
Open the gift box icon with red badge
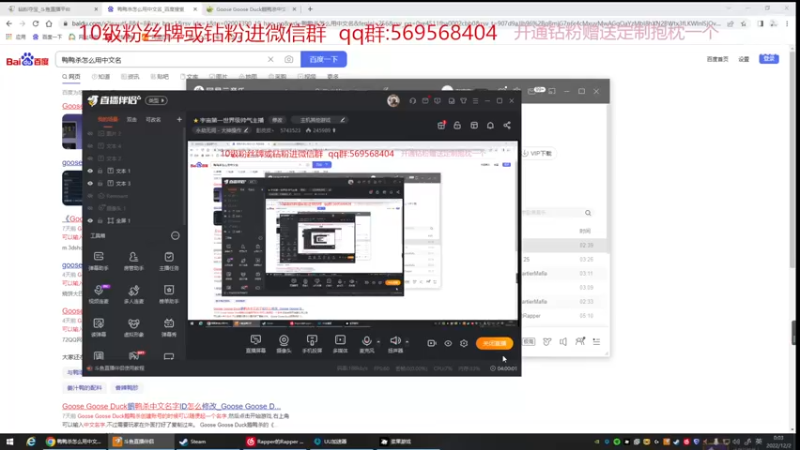441,126
